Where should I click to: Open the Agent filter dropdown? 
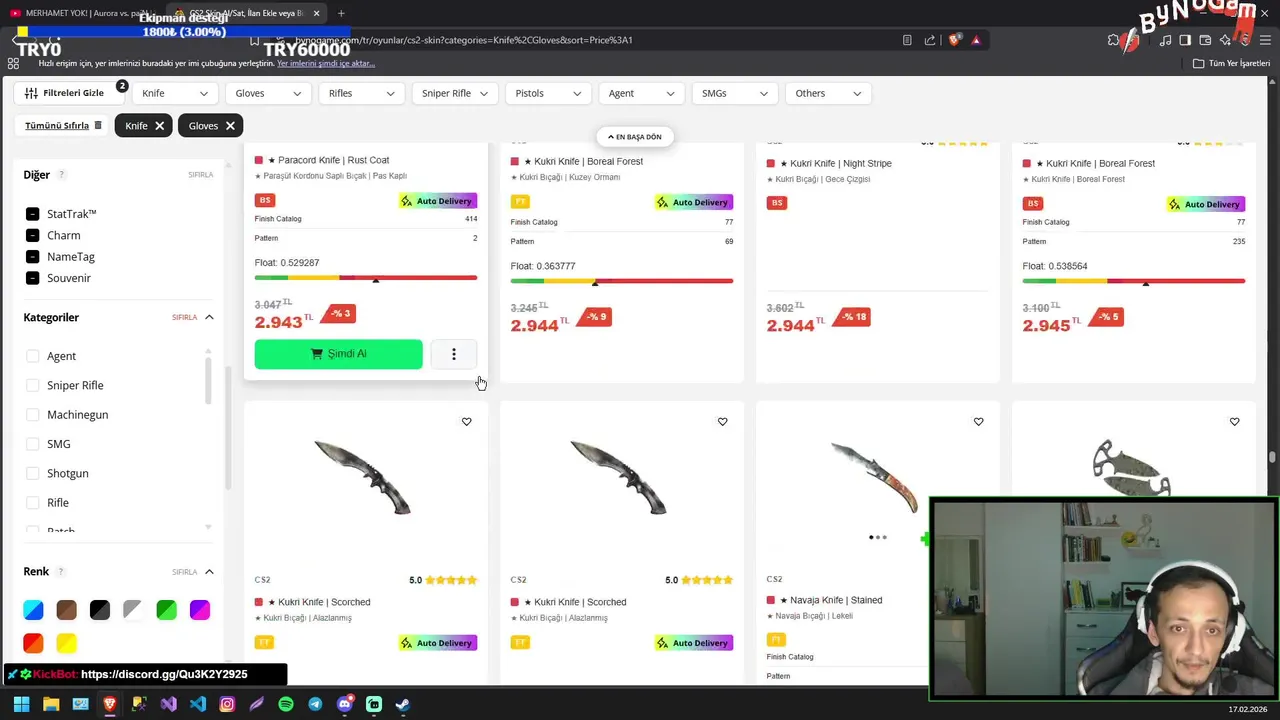click(x=642, y=93)
